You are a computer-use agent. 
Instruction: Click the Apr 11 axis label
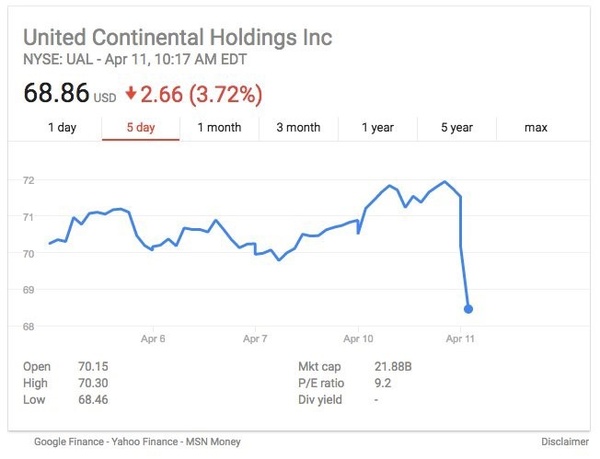461,340
